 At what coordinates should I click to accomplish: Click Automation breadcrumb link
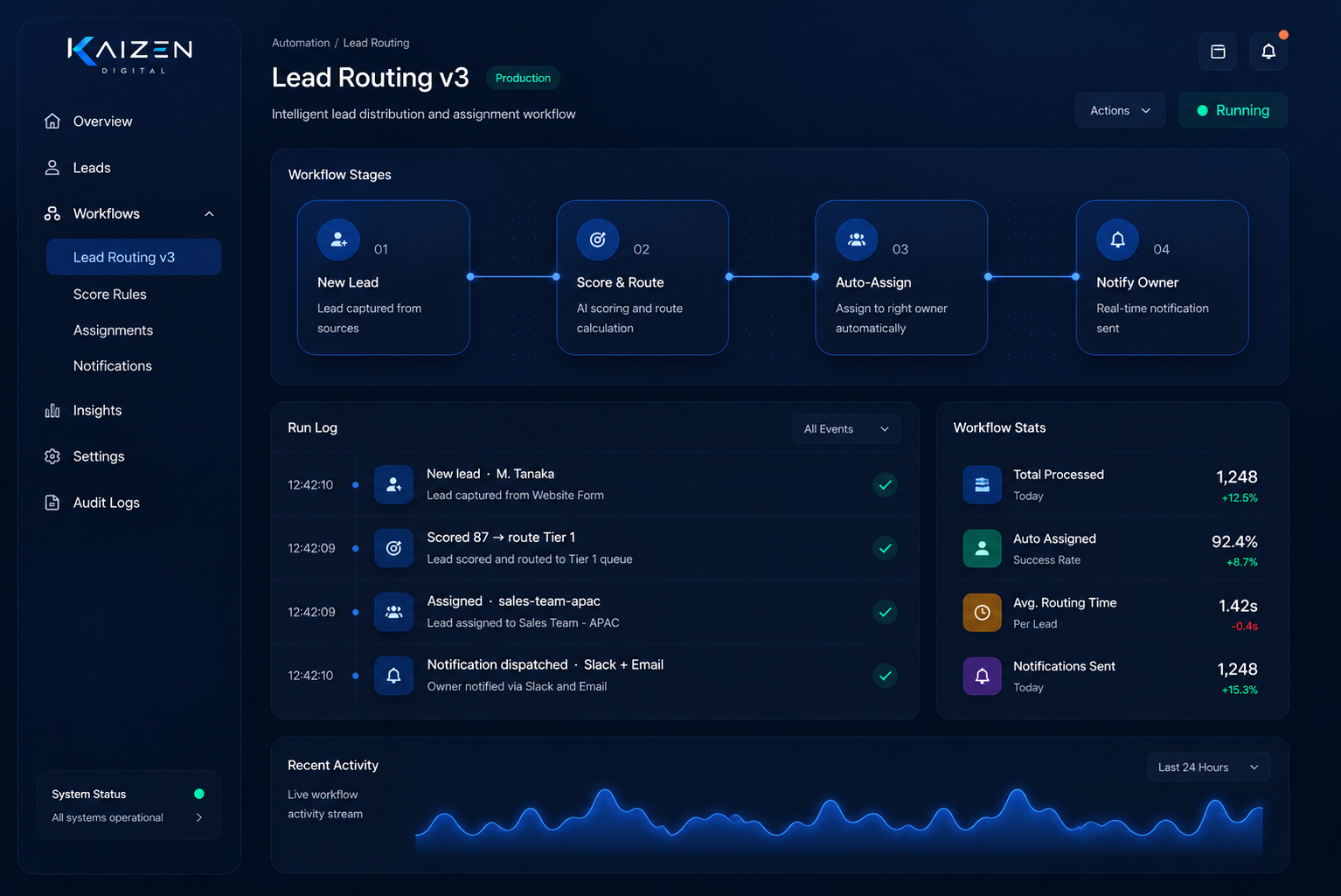point(301,43)
